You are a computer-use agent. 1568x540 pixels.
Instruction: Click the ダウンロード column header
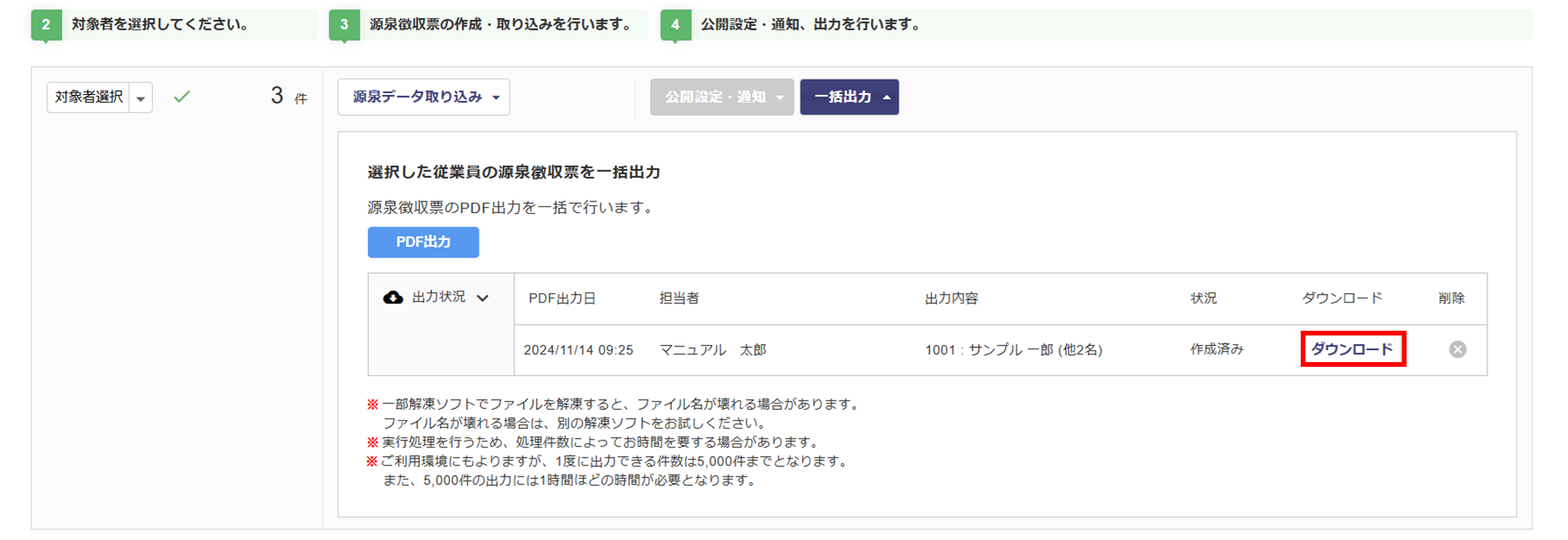(1342, 299)
